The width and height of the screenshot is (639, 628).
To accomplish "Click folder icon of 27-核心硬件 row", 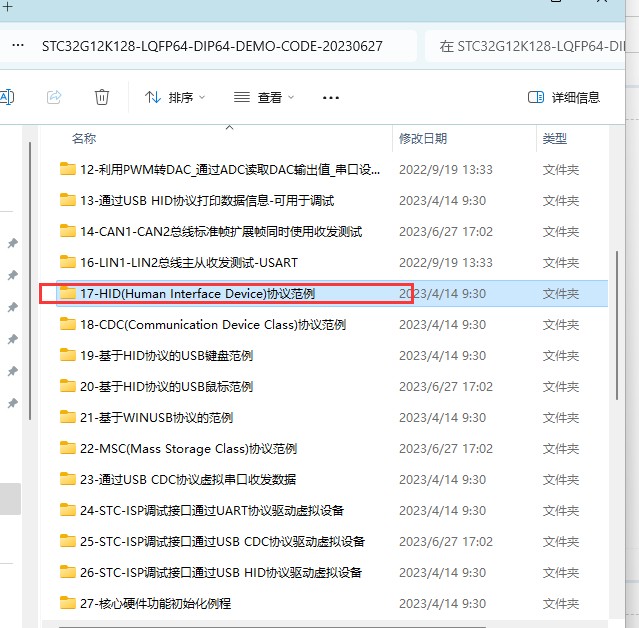I will [x=68, y=603].
